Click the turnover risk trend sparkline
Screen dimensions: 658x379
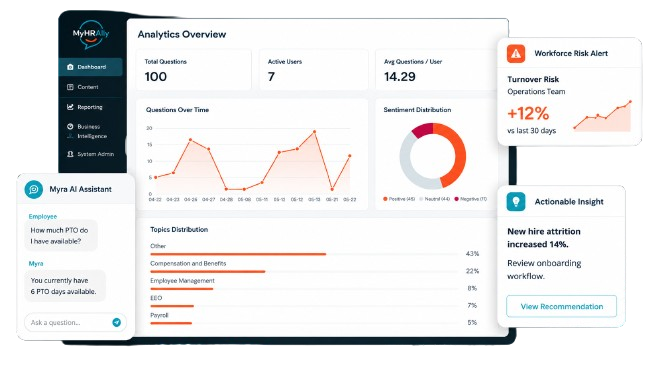[x=603, y=116]
